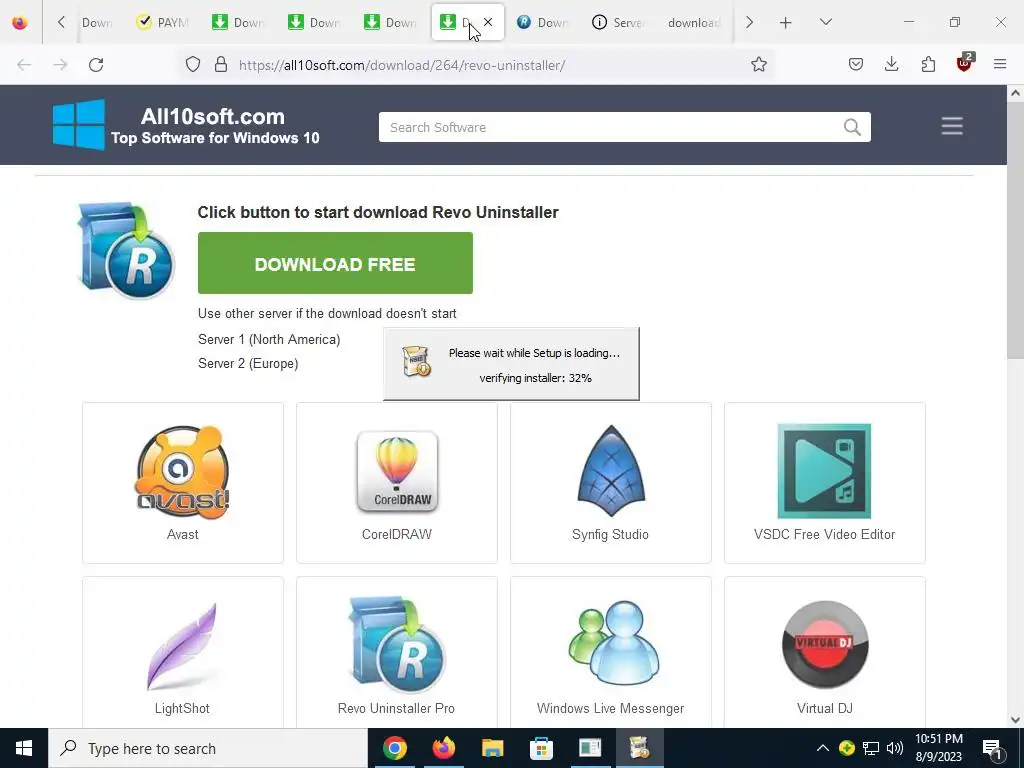Click the magnifier search icon in the search box
The image size is (1024, 768).
[x=852, y=127]
